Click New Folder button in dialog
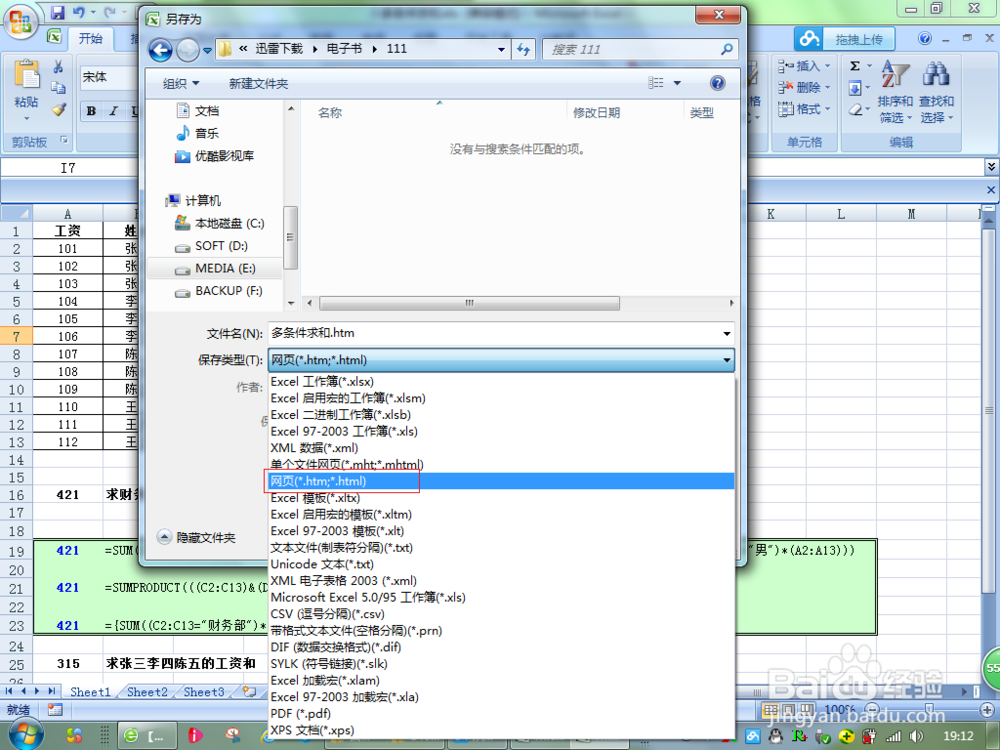1000x750 pixels. coord(258,84)
